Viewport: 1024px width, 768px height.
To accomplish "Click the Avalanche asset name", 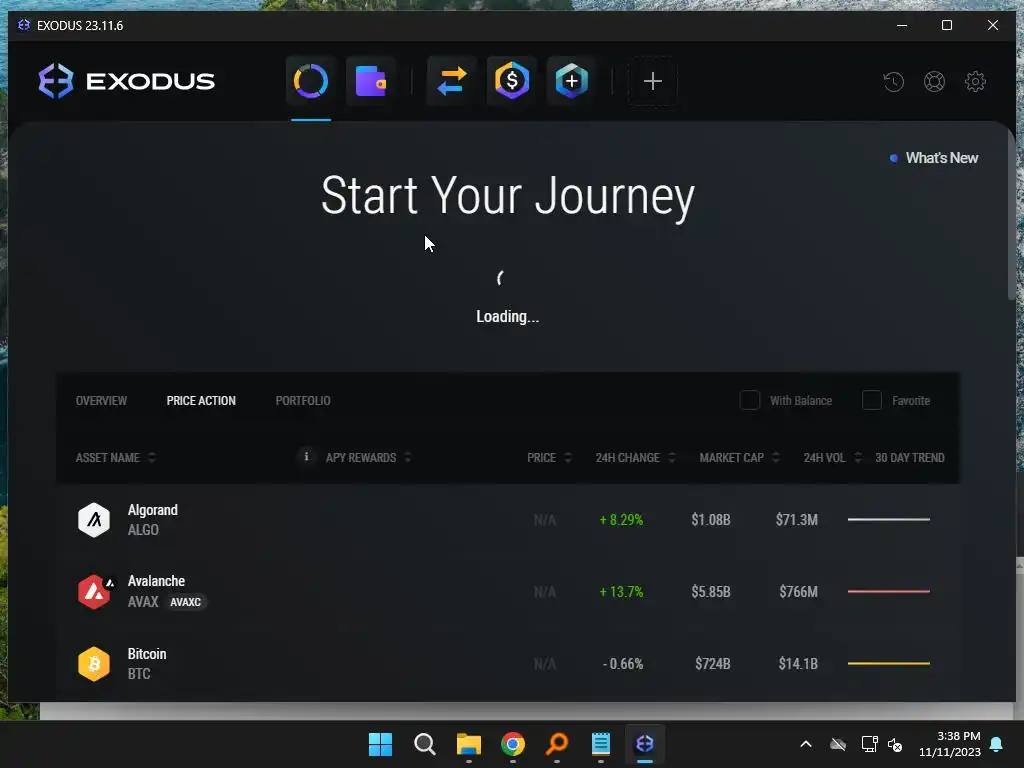I will [x=156, y=581].
